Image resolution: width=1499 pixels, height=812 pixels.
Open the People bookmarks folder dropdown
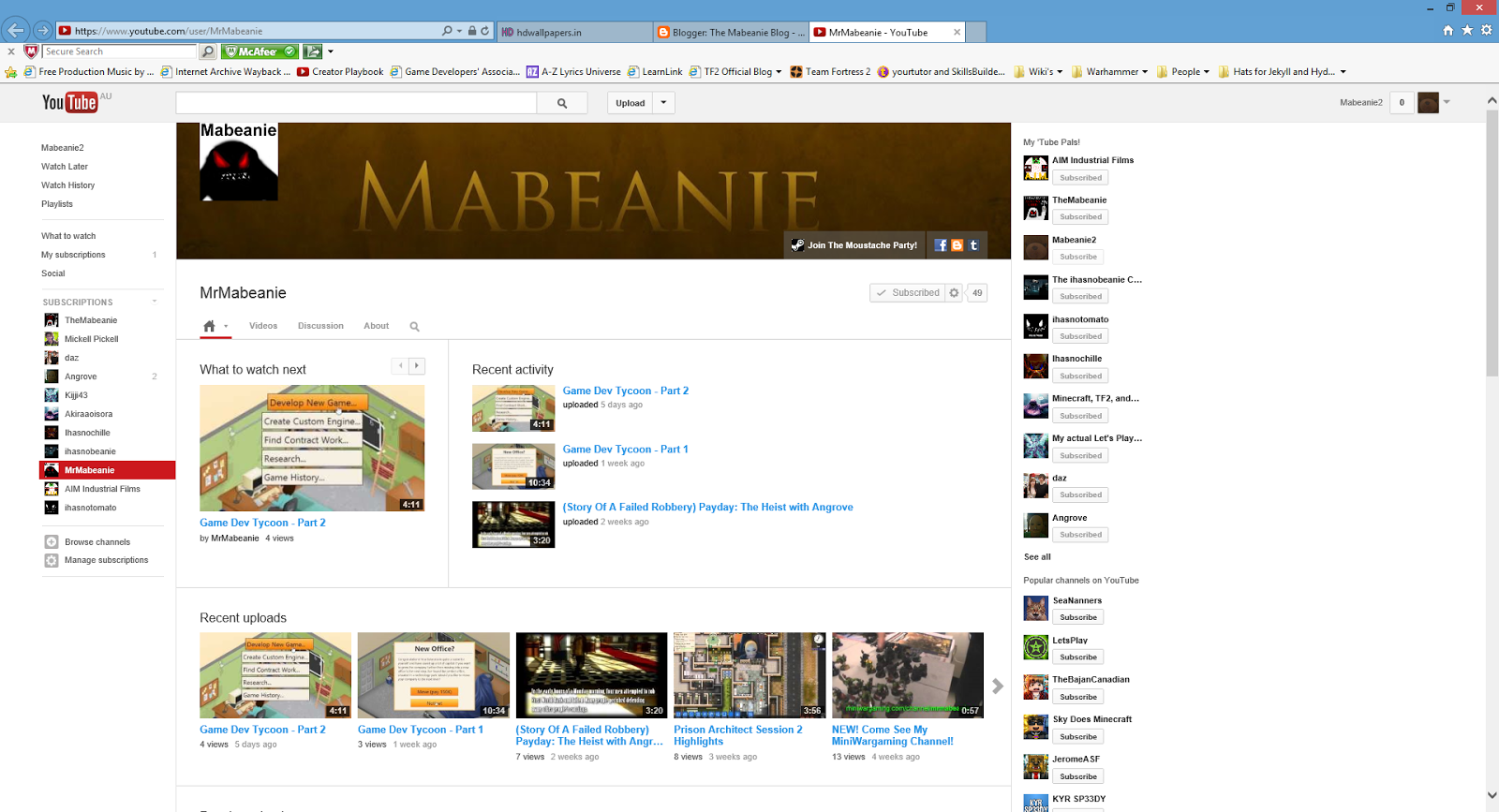pos(1207,72)
